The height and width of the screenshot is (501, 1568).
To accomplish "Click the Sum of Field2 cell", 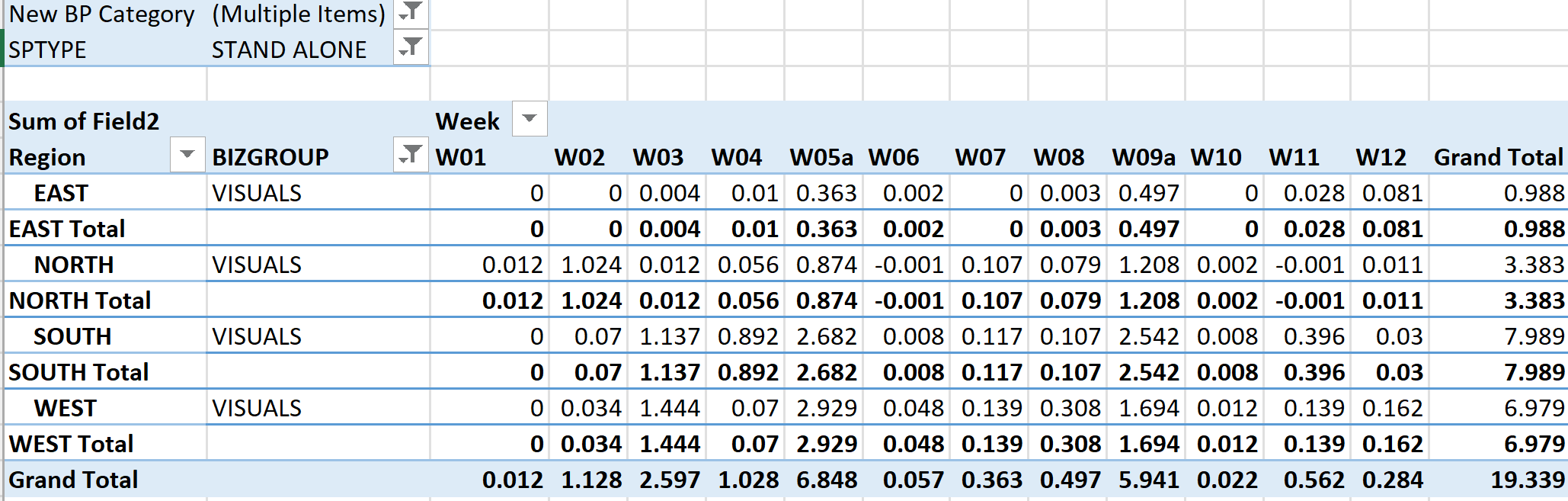I will pos(84,121).
